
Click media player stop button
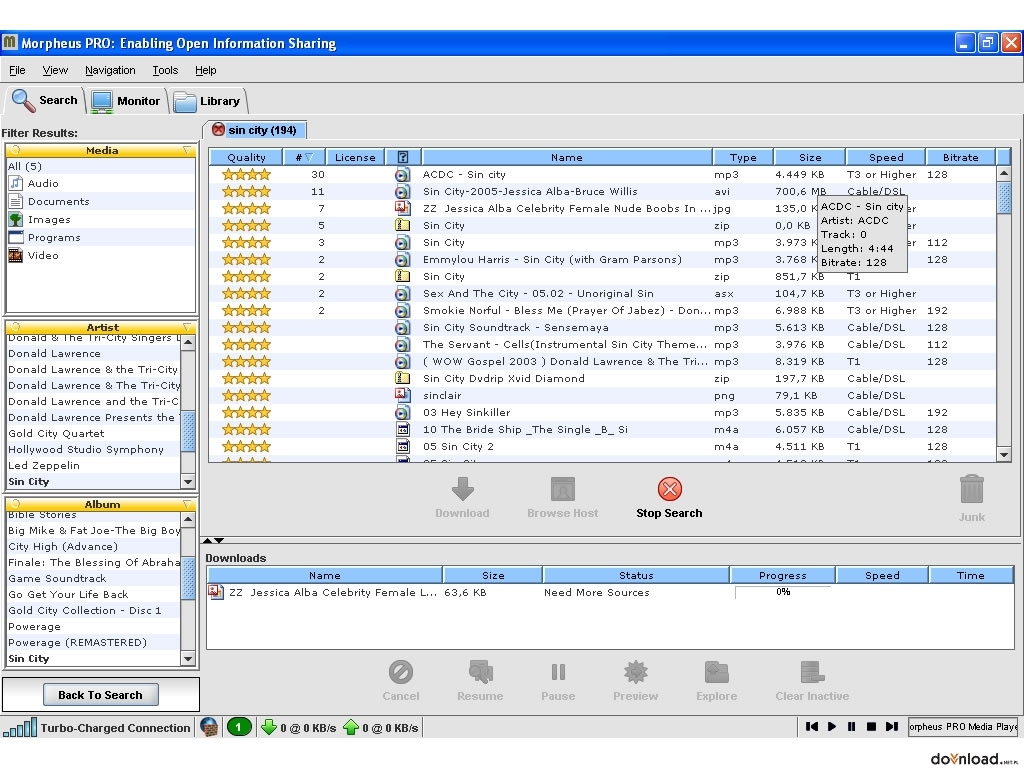click(871, 726)
